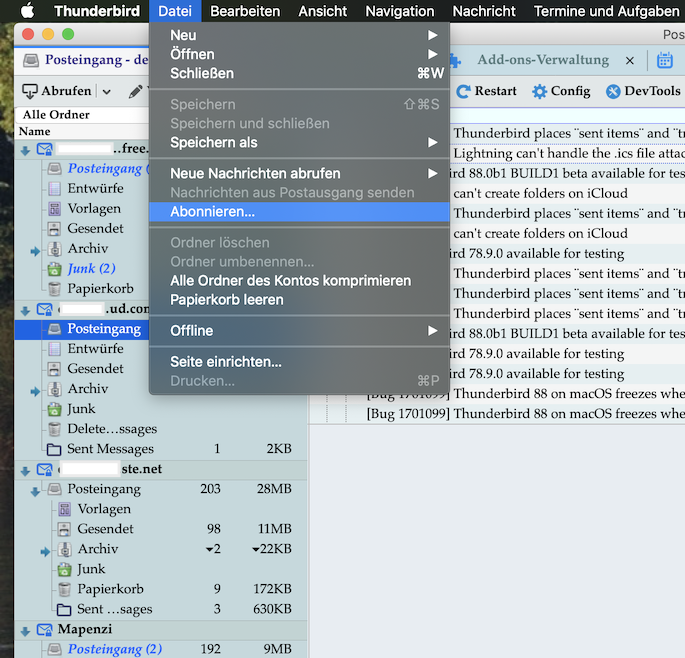This screenshot has height=658, width=685.
Task: Click the Junk icon under .ud.com
Action: 54,409
